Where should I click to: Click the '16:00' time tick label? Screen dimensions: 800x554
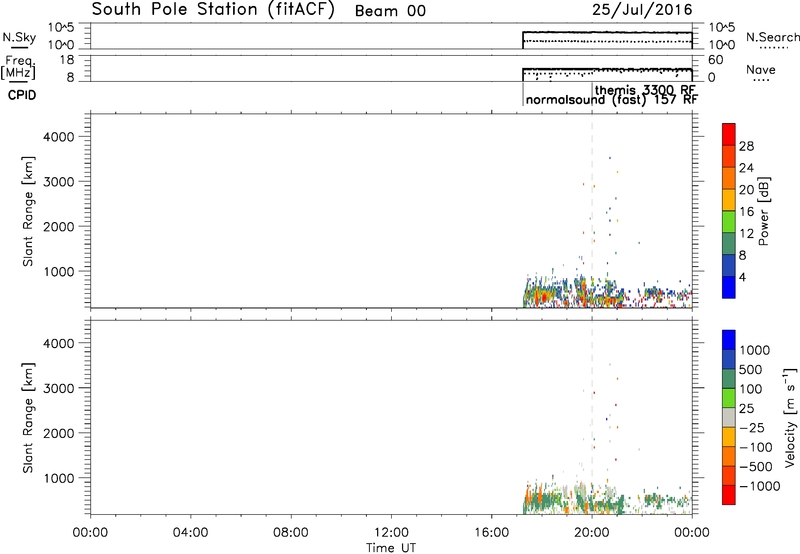491,533
